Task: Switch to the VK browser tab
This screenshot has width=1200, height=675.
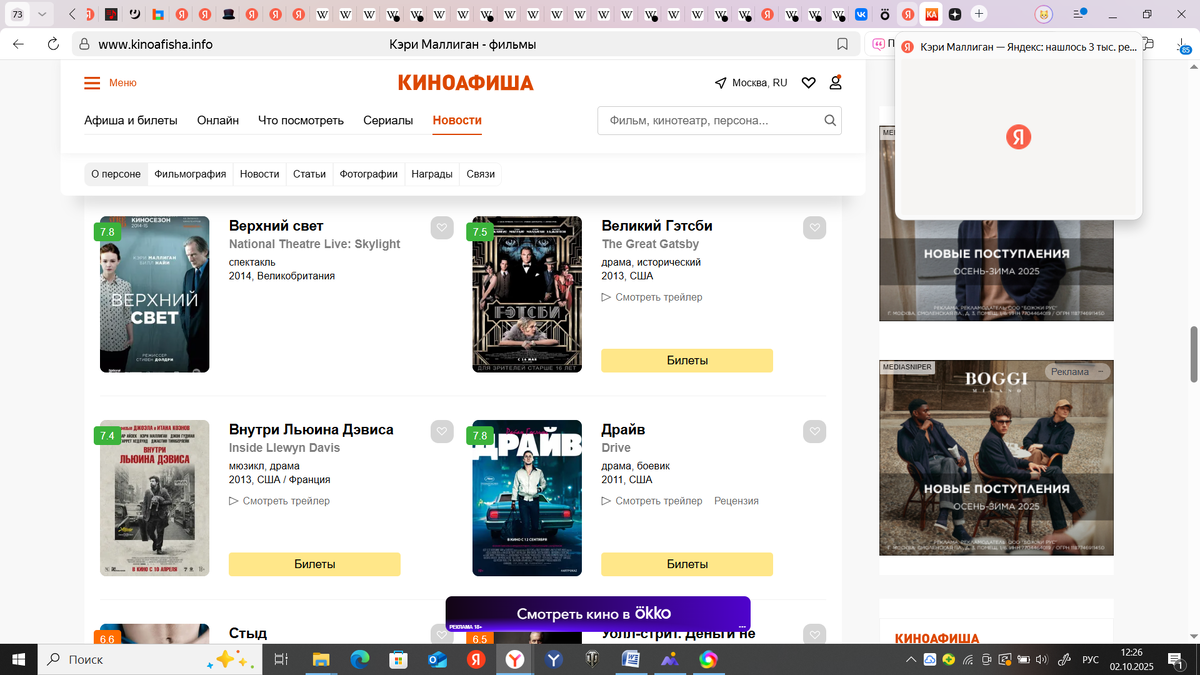Action: pos(861,14)
